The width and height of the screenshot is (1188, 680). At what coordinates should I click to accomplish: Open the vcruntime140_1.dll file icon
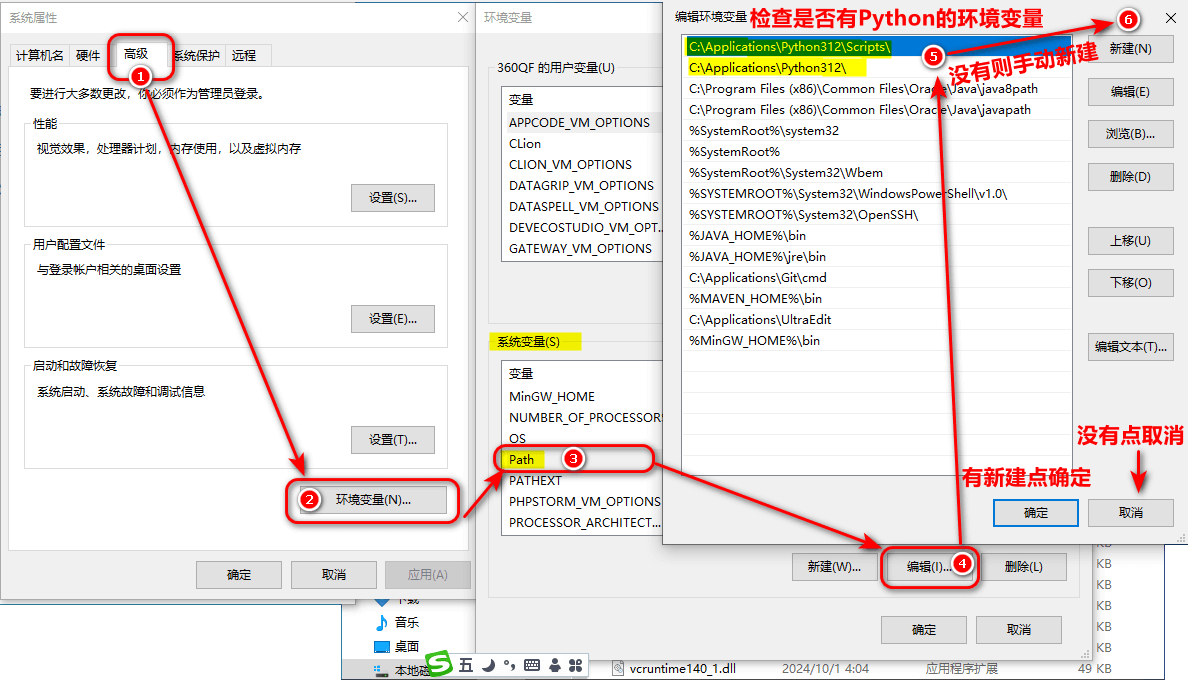click(x=620, y=668)
